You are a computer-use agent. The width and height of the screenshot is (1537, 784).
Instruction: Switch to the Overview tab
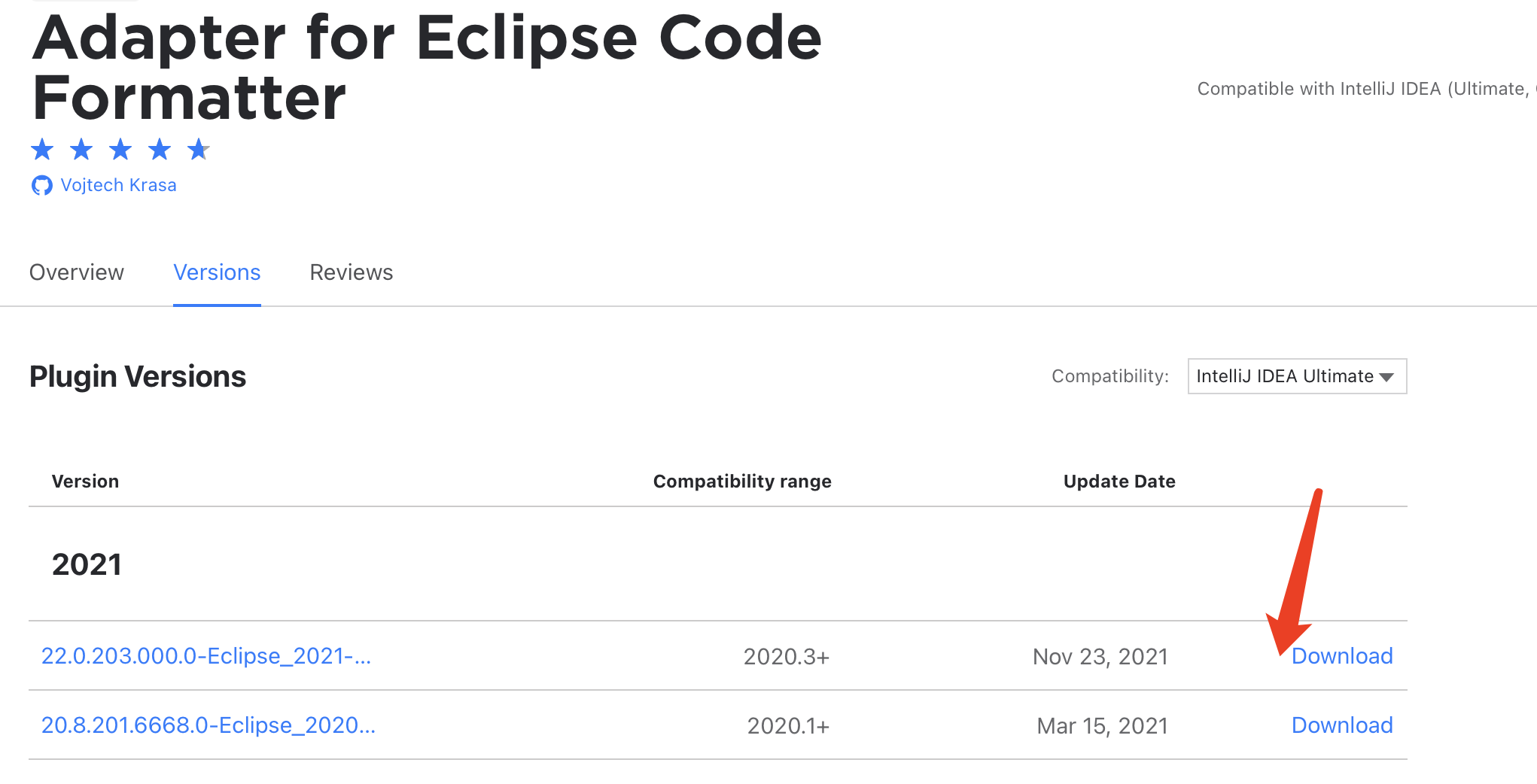[x=76, y=272]
